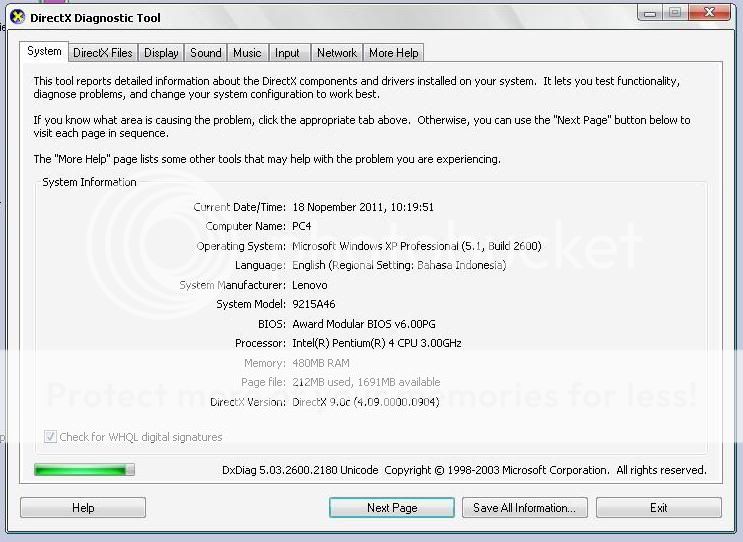743x542 pixels.
Task: Maximize the DirectX Diagnostic Tool window
Action: (x=675, y=13)
